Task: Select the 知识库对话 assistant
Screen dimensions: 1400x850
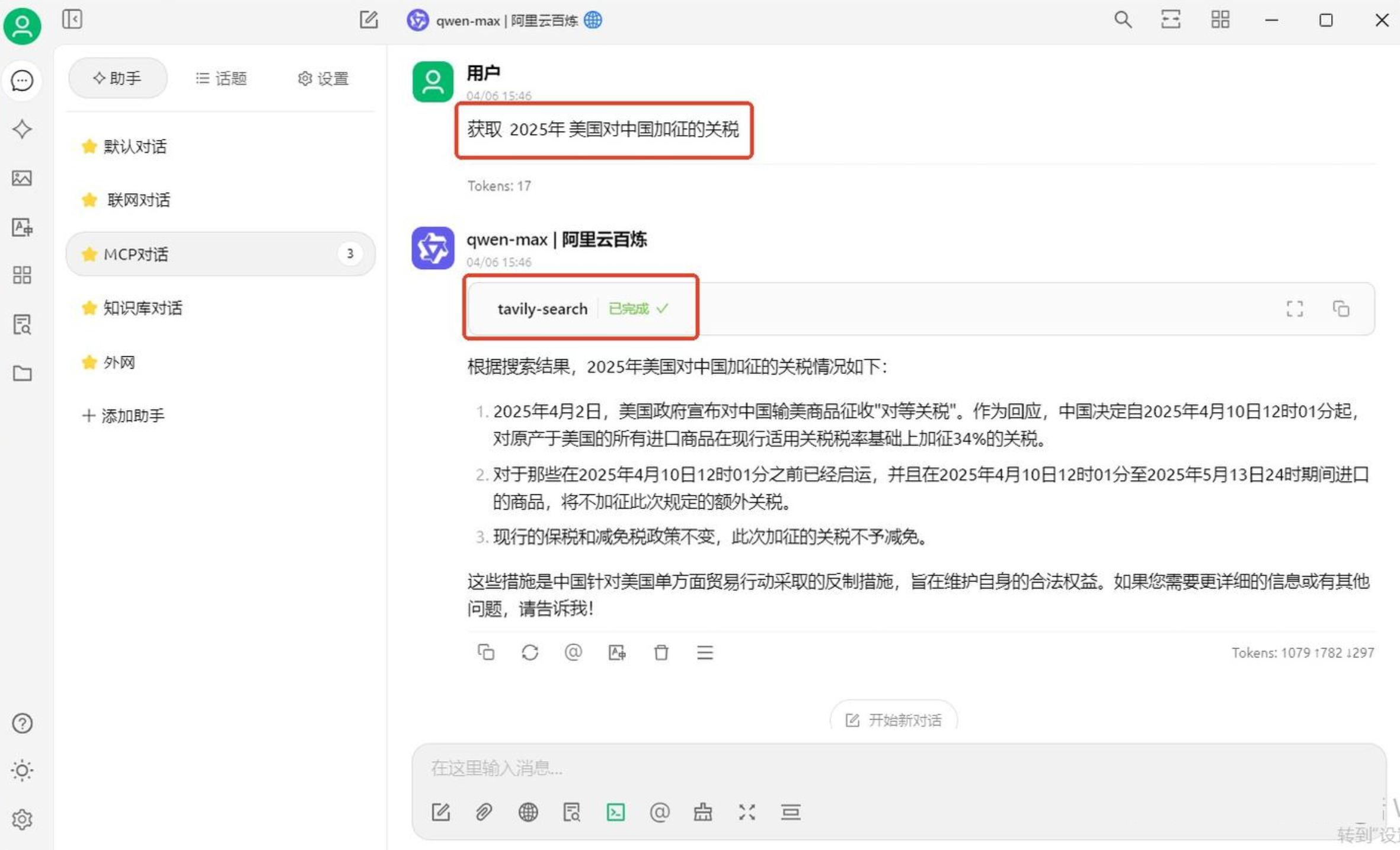Action: pyautogui.click(x=220, y=308)
